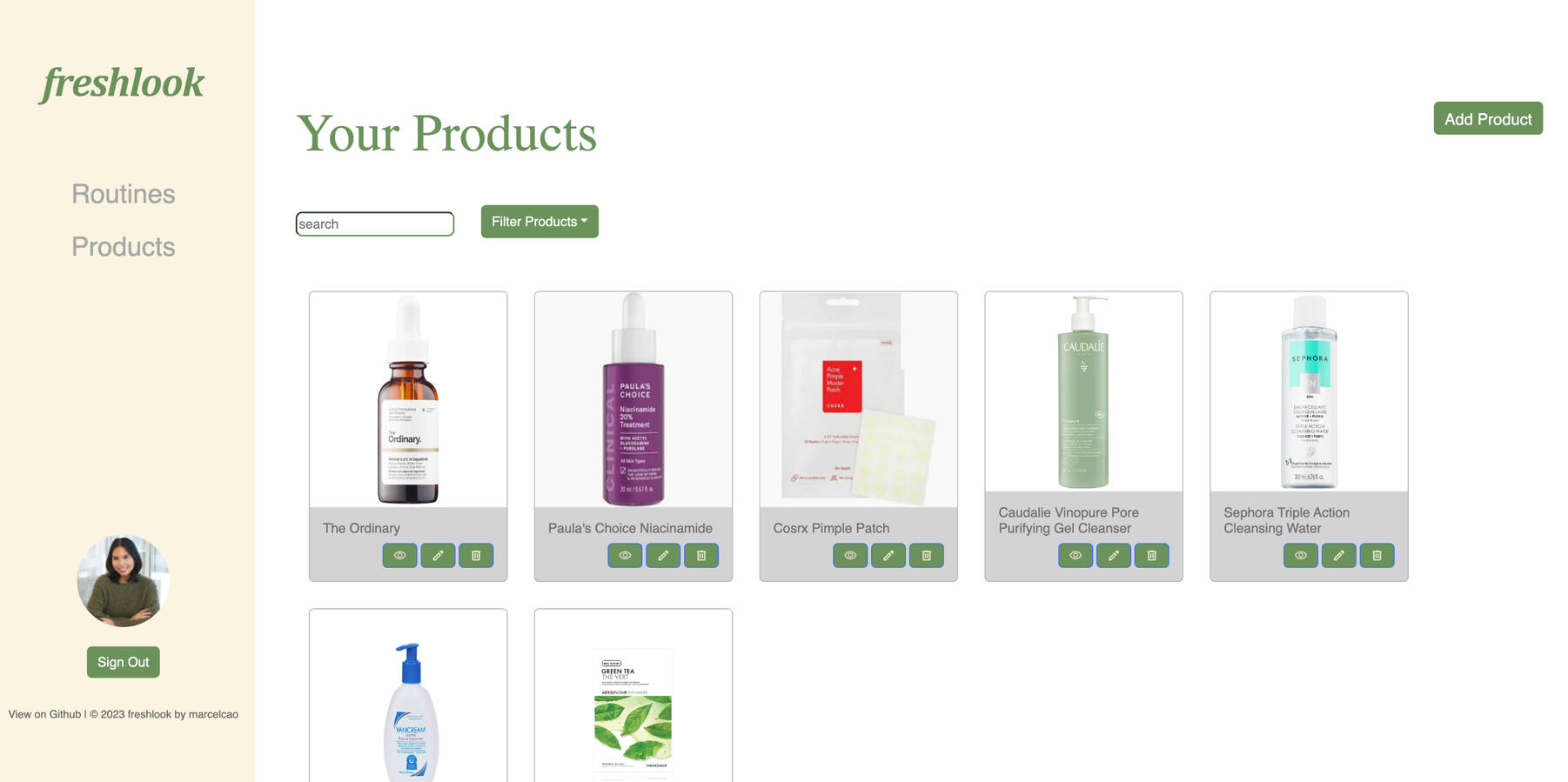View The Ordinary details with eye icon
This screenshot has height=782, width=1568.
tap(399, 556)
